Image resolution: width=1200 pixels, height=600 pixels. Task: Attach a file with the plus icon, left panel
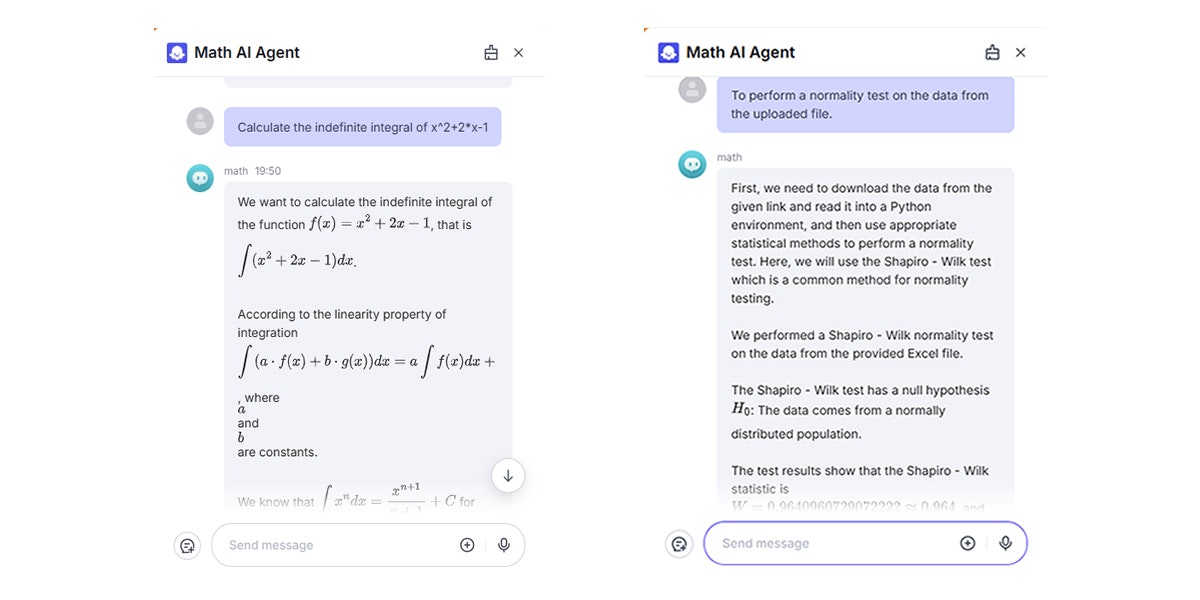click(x=467, y=545)
